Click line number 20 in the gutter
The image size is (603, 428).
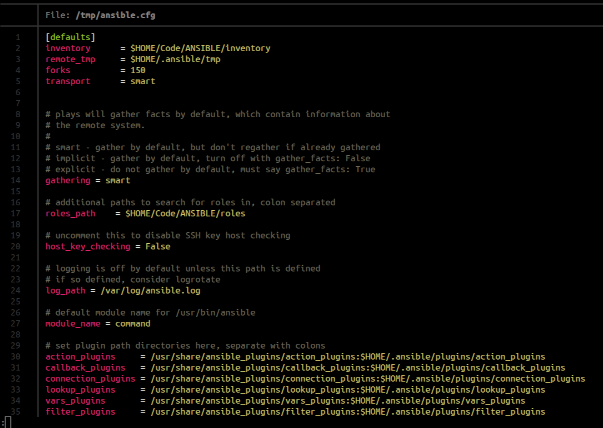15,246
